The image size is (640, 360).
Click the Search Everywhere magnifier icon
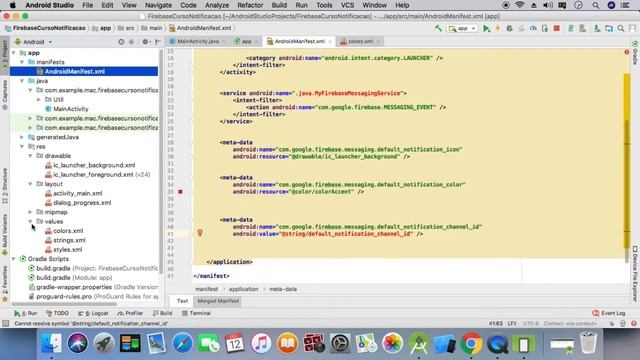621,28
